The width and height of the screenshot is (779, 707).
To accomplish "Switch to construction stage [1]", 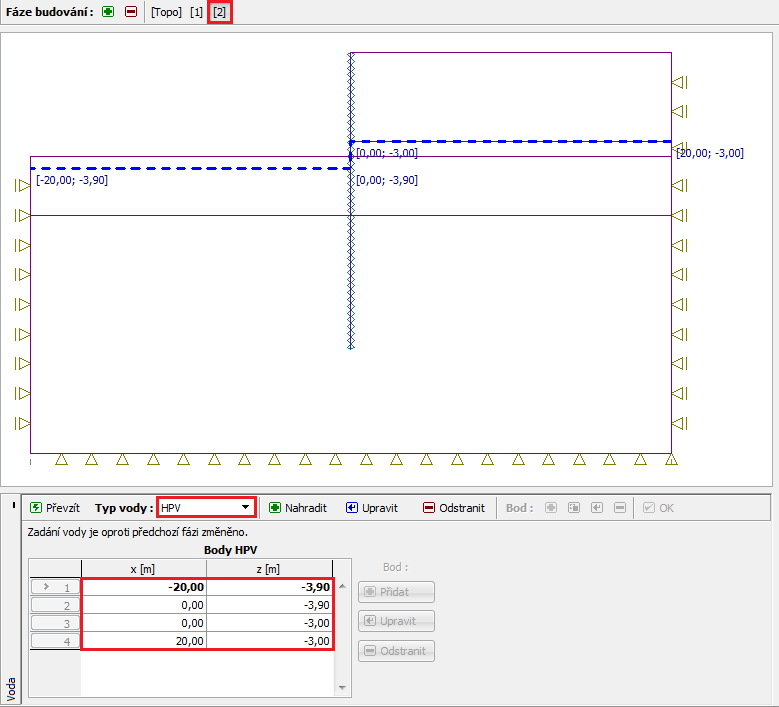I will click(x=196, y=12).
